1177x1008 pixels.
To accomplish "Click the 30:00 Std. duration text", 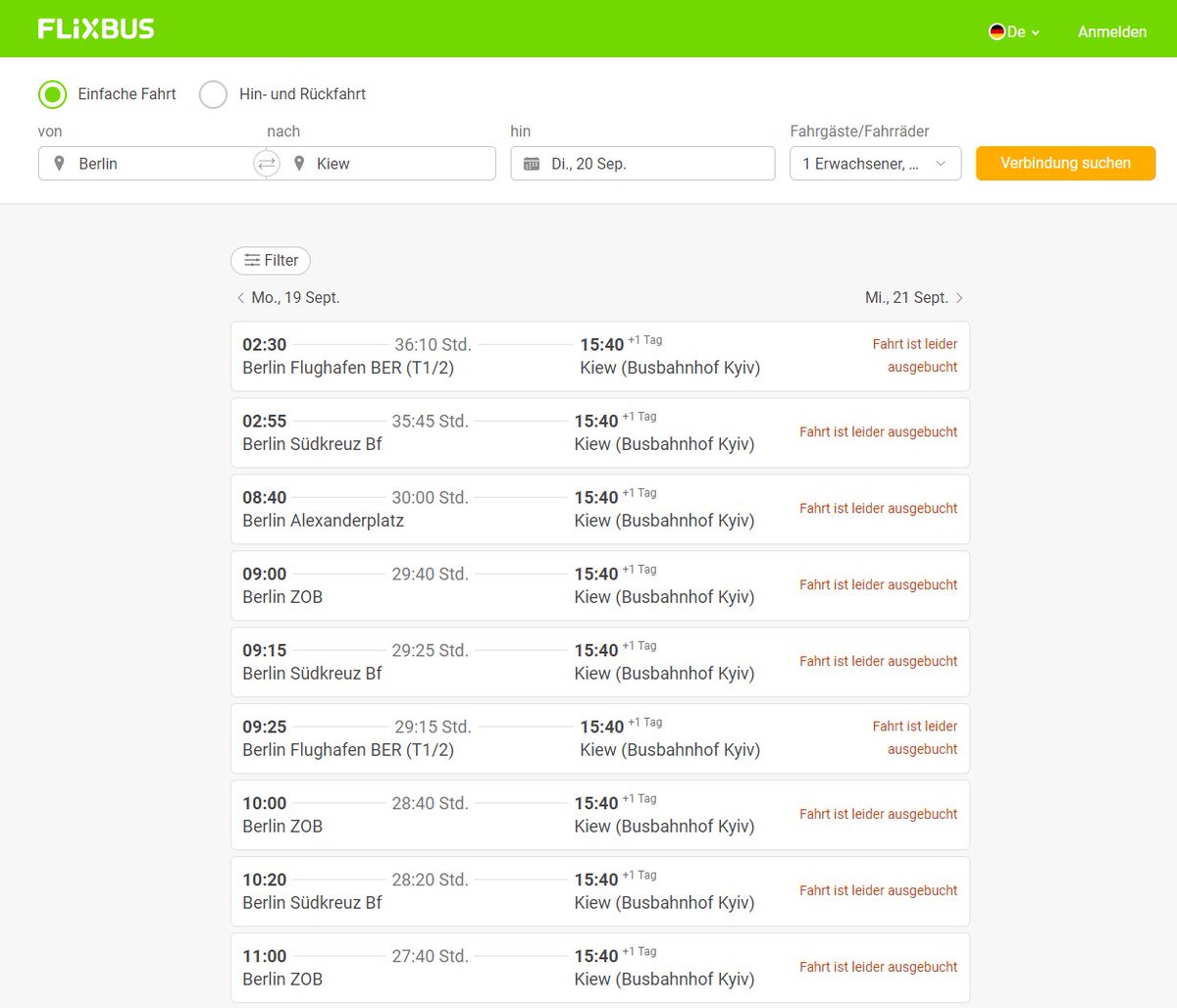I will point(430,497).
